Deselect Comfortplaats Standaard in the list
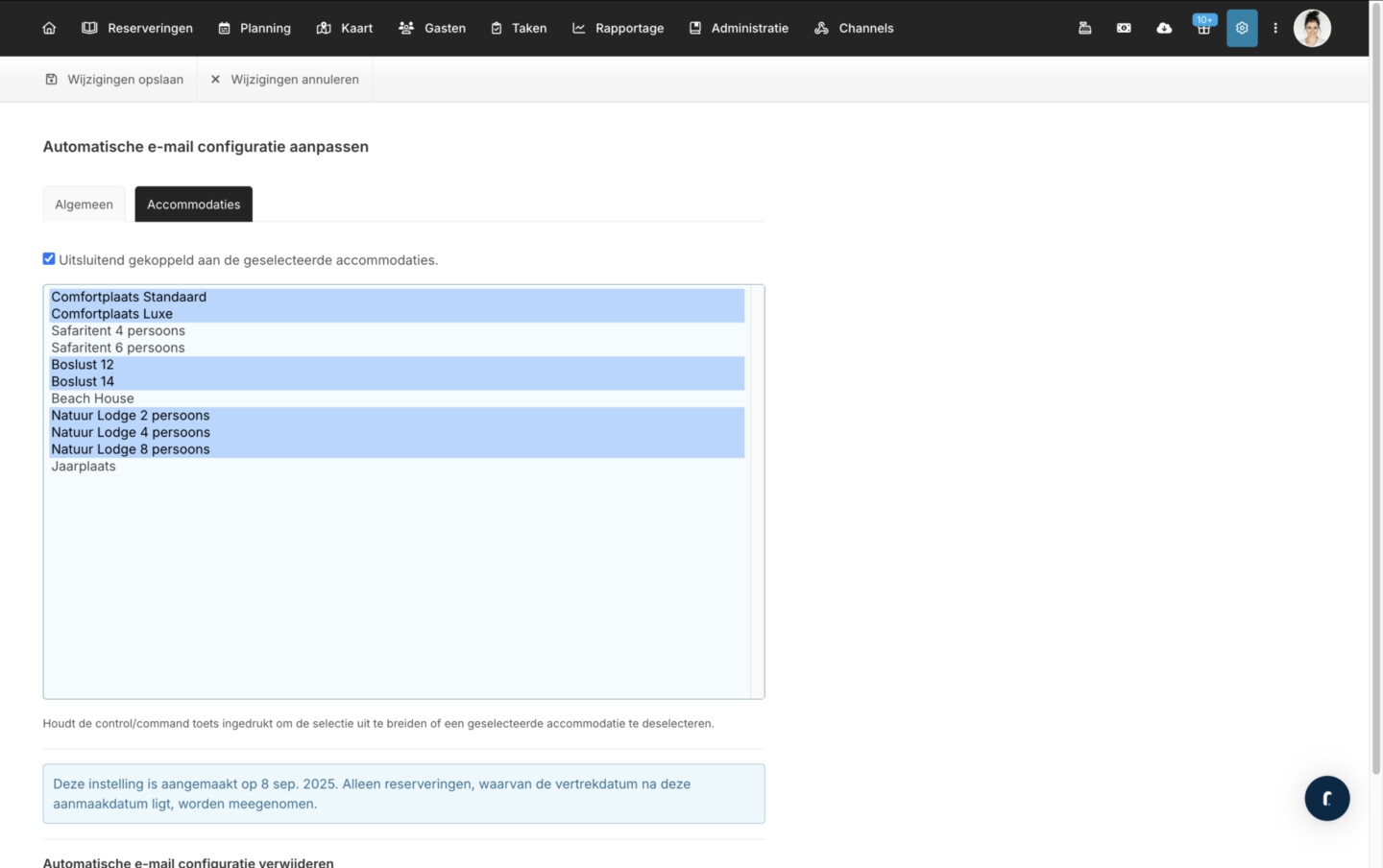Image resolution: width=1383 pixels, height=868 pixels. (129, 297)
